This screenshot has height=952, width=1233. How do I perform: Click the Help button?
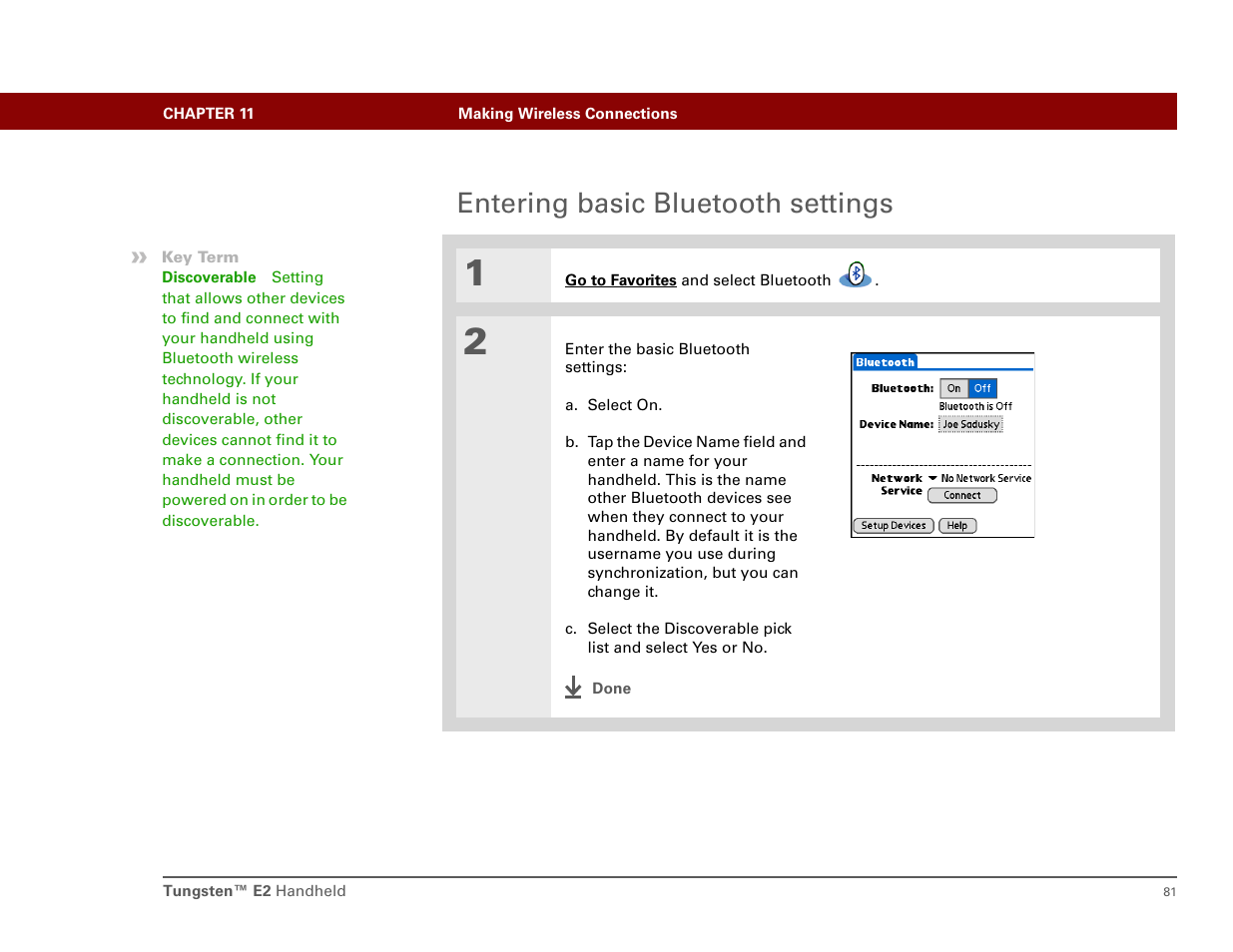[957, 526]
